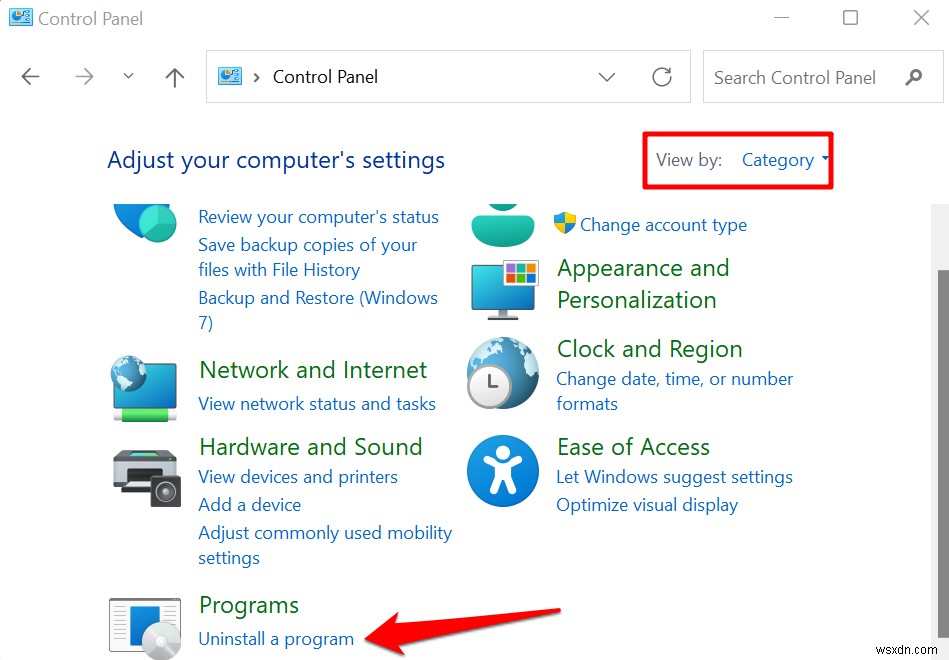Open the address bar dropdown arrow

pos(607,76)
